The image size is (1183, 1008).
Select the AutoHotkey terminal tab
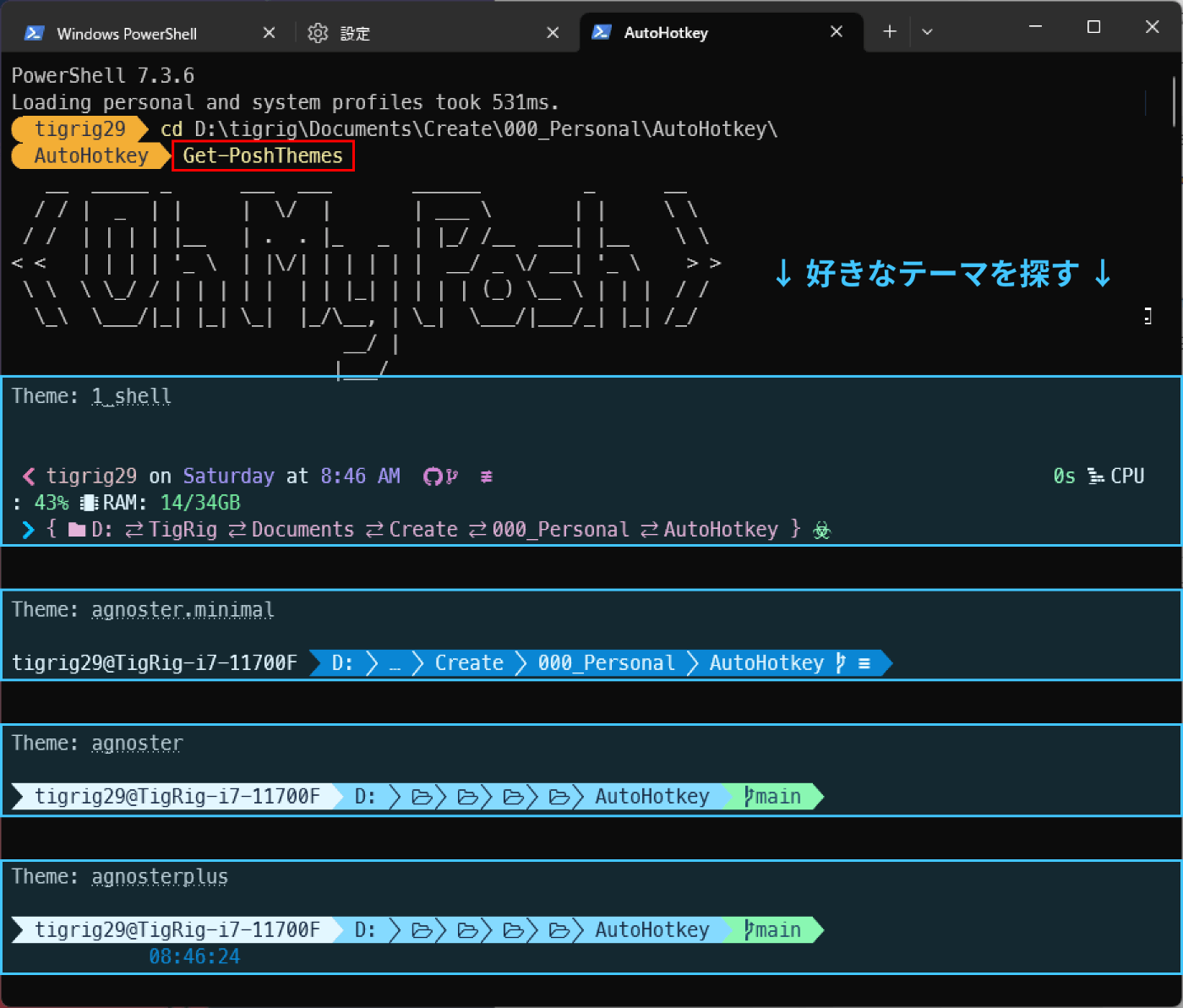[x=721, y=32]
